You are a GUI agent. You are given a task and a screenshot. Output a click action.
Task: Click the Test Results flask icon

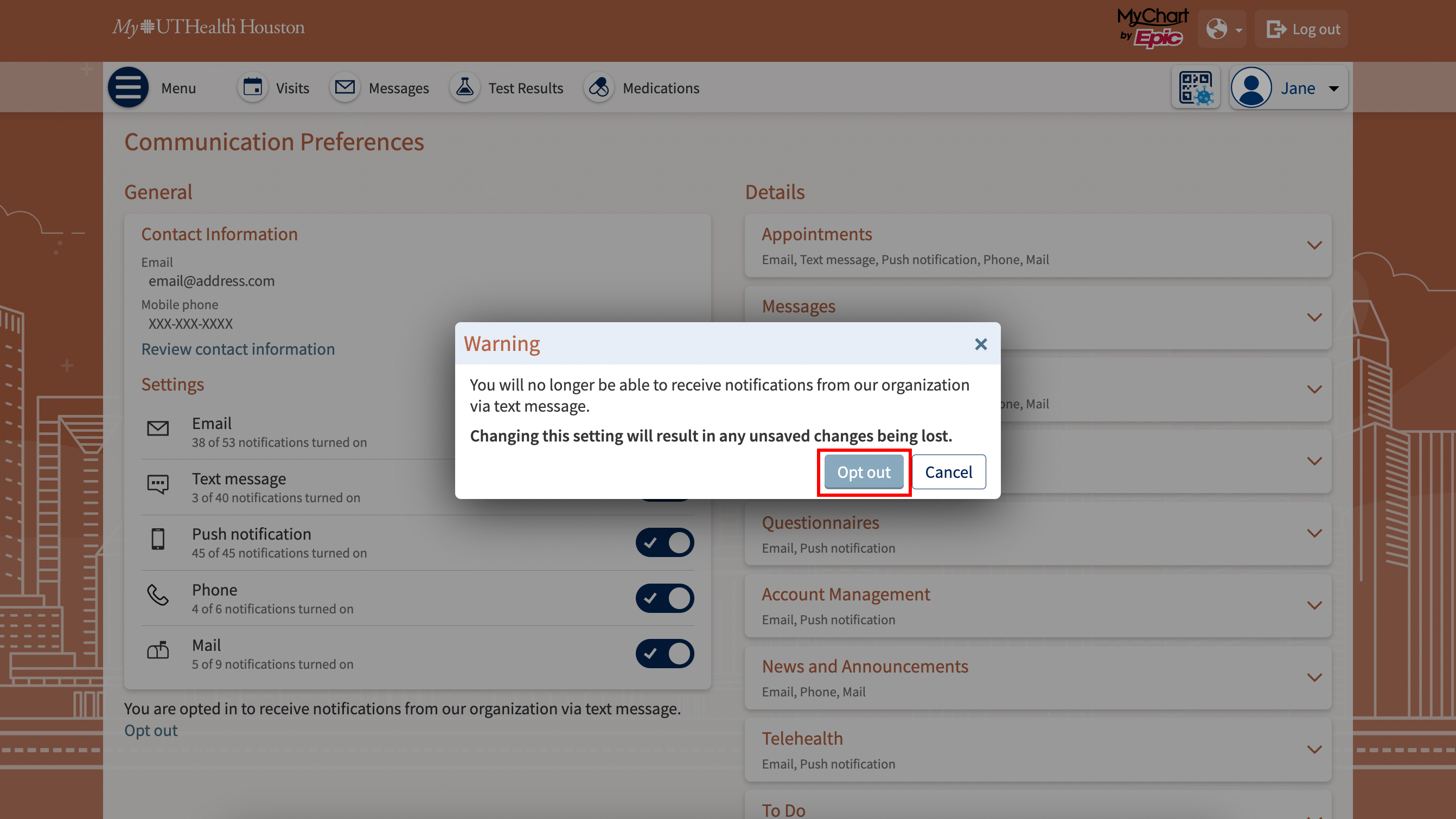464,88
